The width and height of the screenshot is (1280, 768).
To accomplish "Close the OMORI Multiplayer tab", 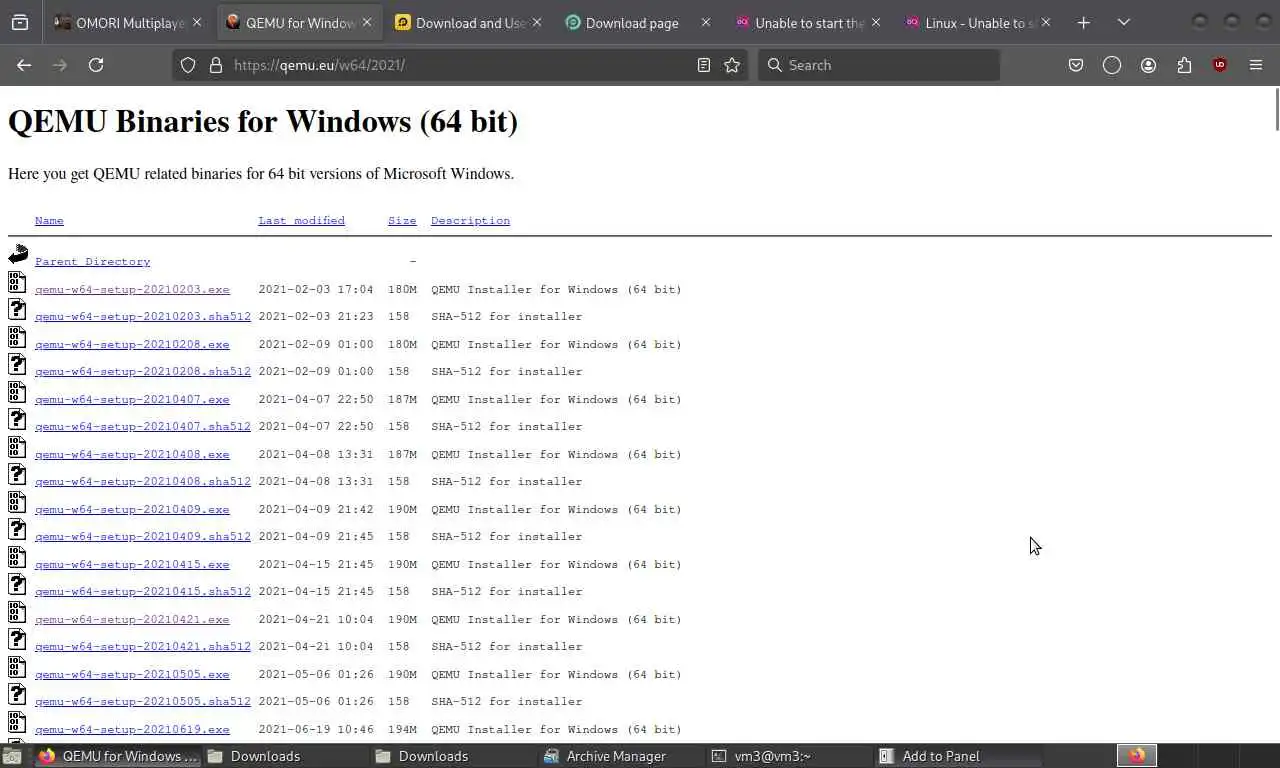I will 196,22.
